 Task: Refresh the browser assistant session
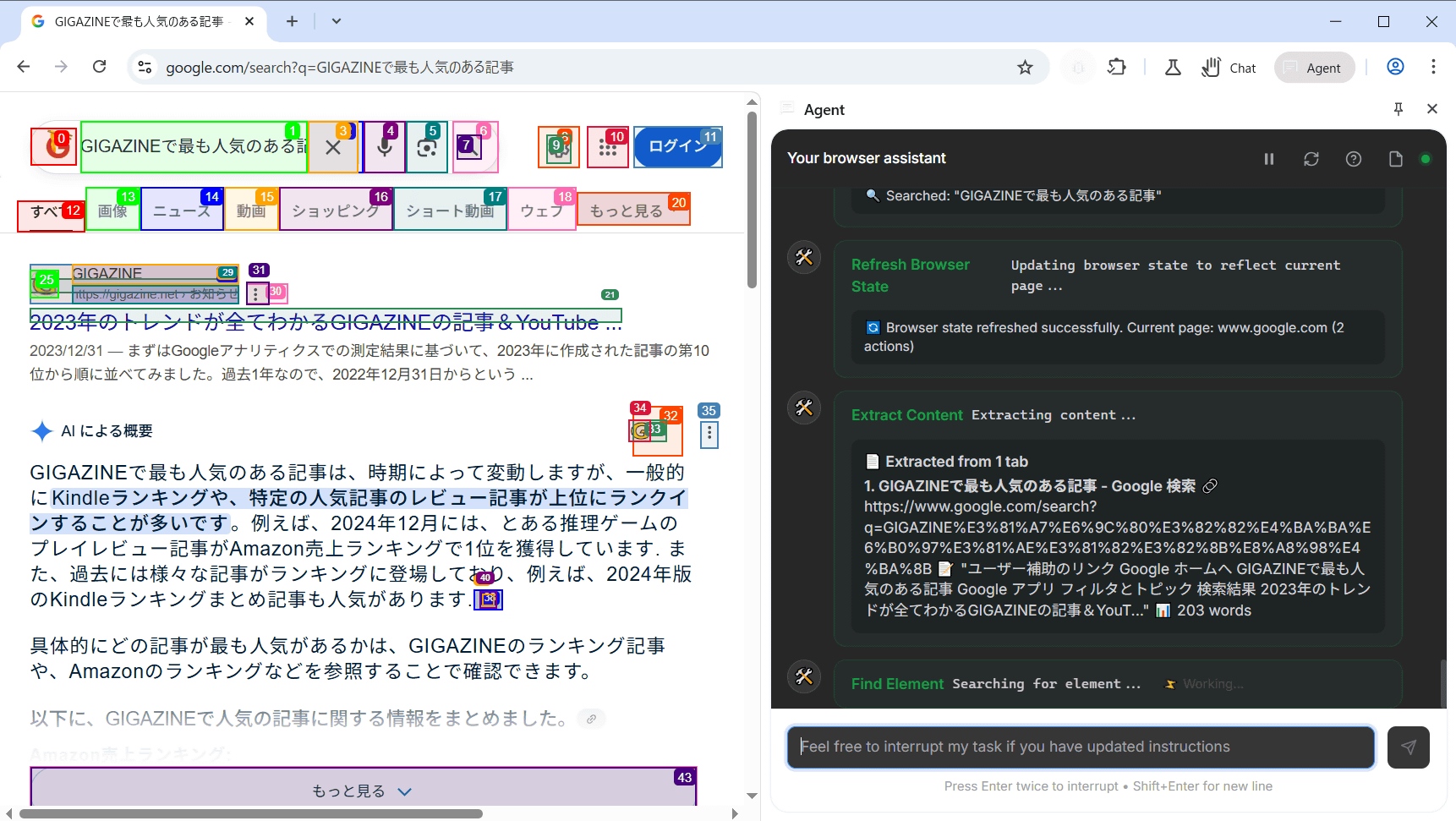(1311, 159)
